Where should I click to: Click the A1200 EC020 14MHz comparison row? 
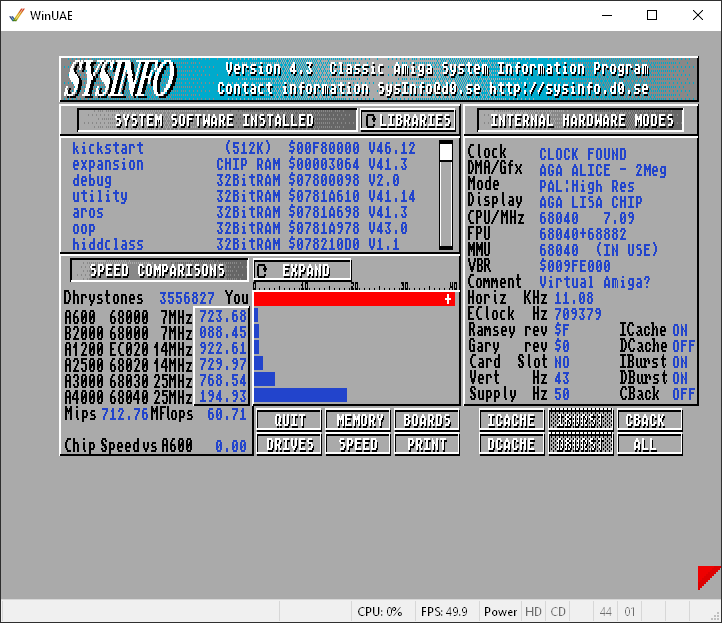pyautogui.click(x=156, y=349)
